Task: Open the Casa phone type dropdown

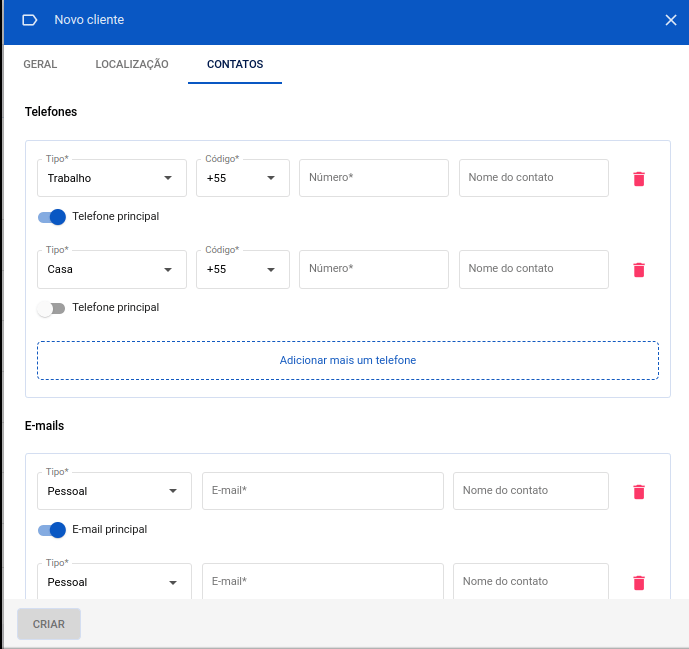Action: coord(112,270)
